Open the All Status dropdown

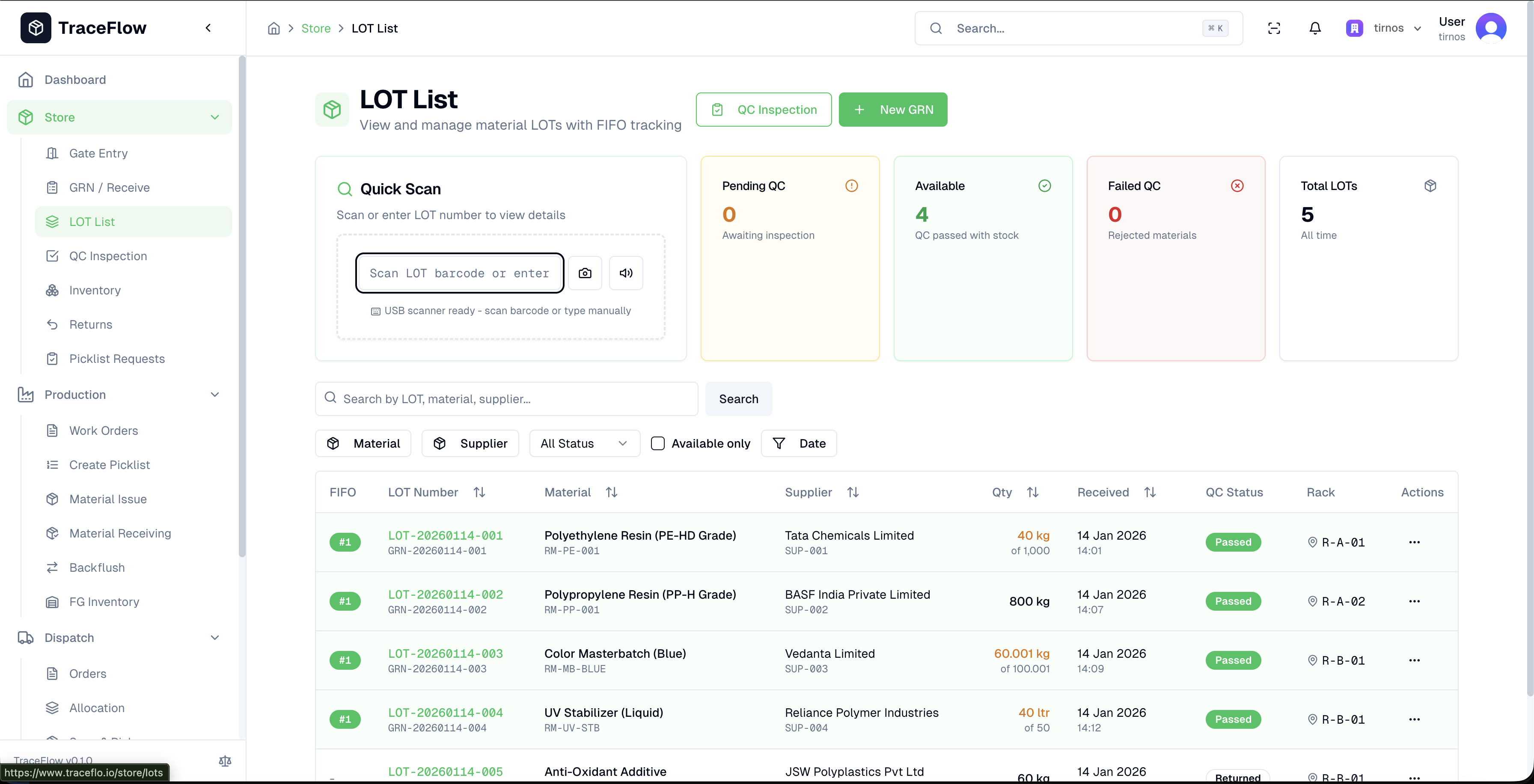pyautogui.click(x=584, y=443)
